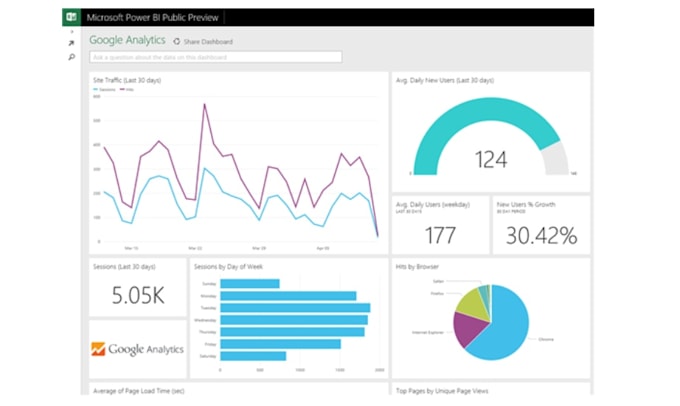Select the Wednesday bar in sessions chart
Screen dimensions: 680x406
pos(294,320)
